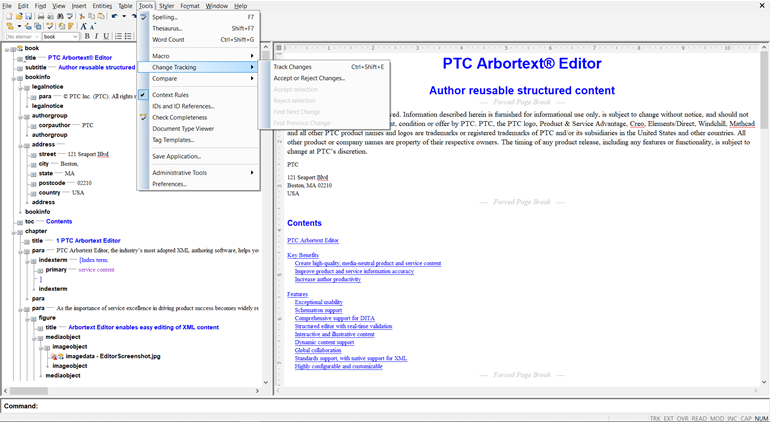Screen dimensions: 770x422
Task: Click the lightning document toolbar icon
Action: 62,26
